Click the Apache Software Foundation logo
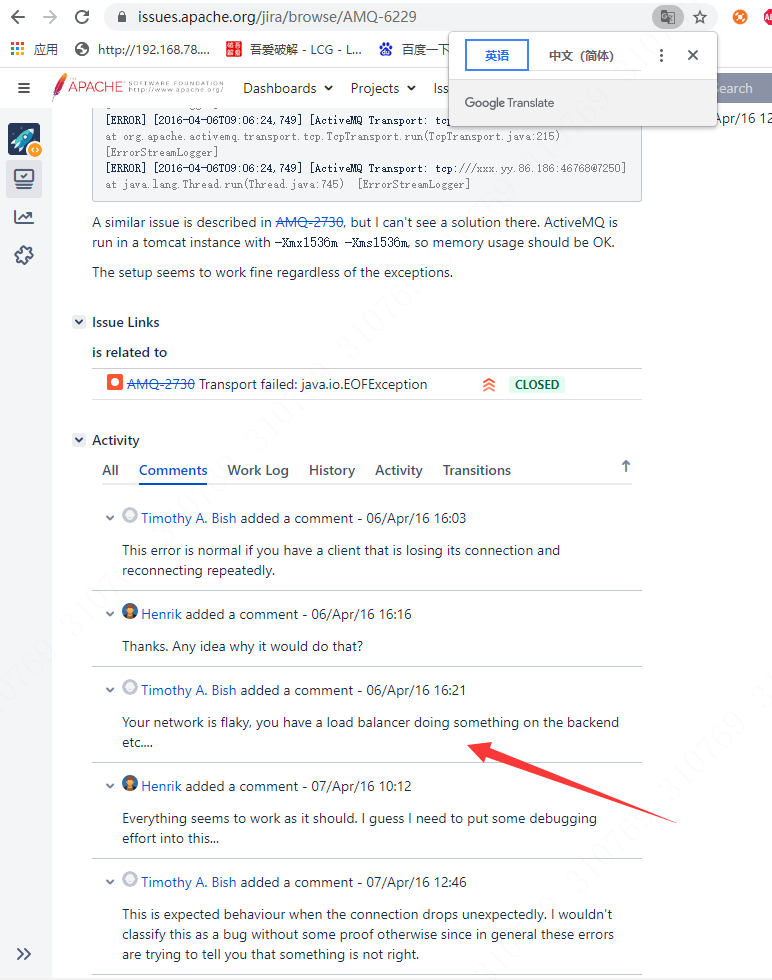The width and height of the screenshot is (772, 980). point(138,86)
